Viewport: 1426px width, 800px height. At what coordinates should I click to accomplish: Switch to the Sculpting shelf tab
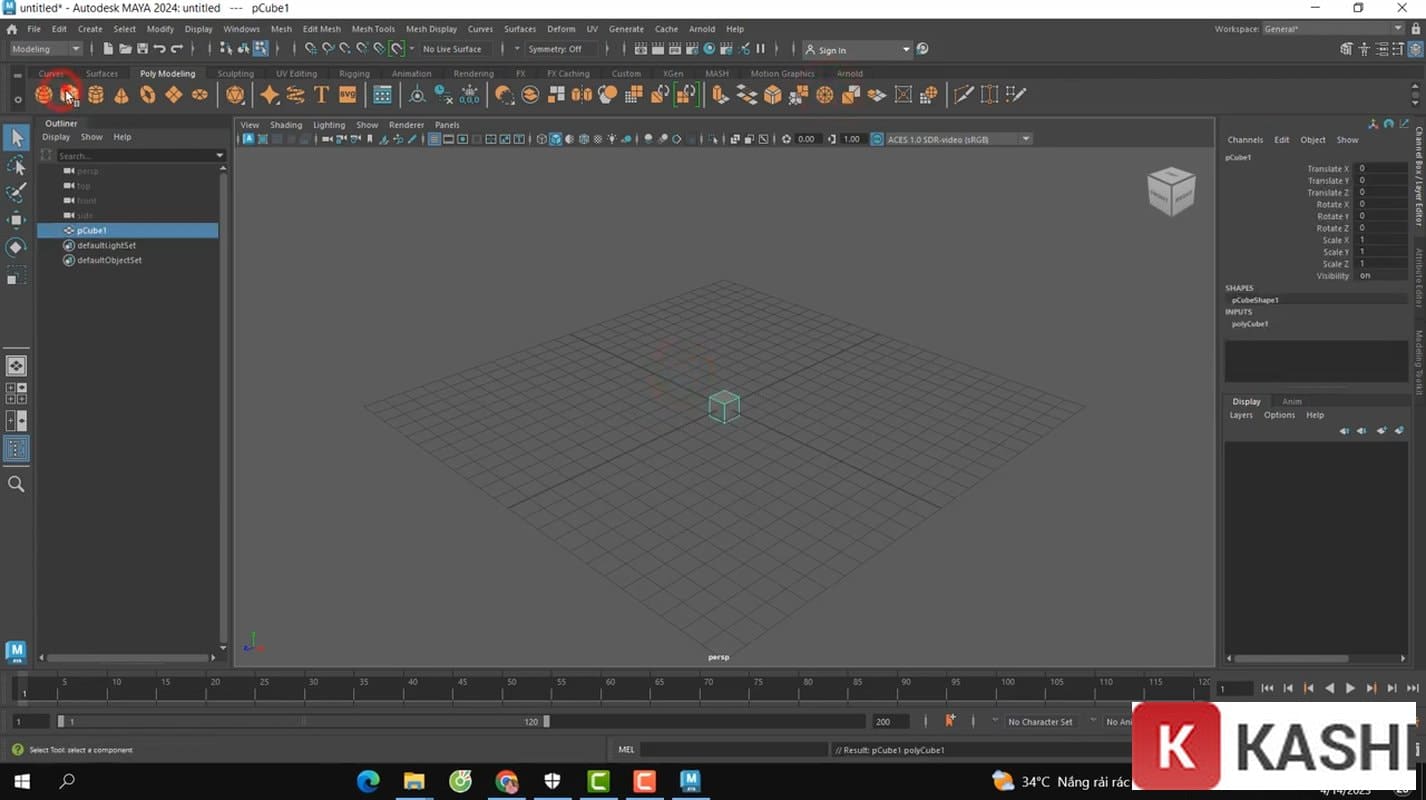click(235, 73)
